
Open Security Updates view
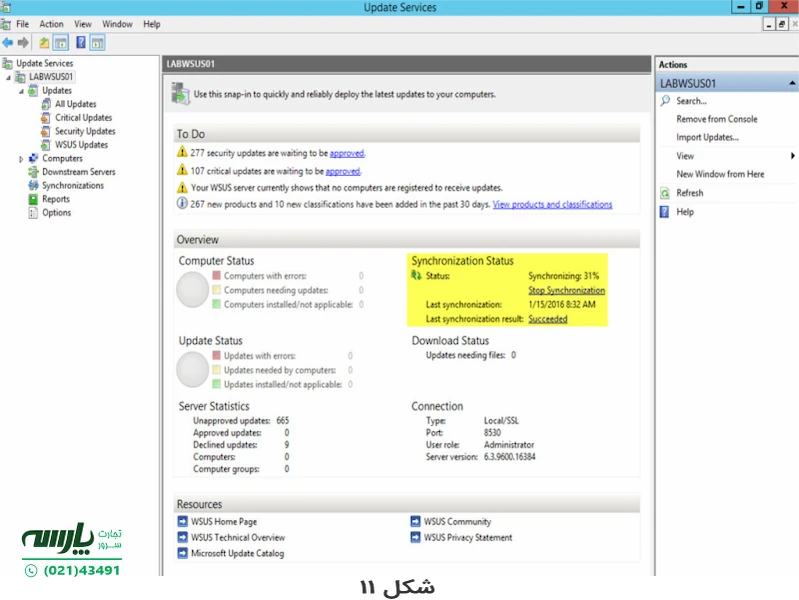click(85, 131)
